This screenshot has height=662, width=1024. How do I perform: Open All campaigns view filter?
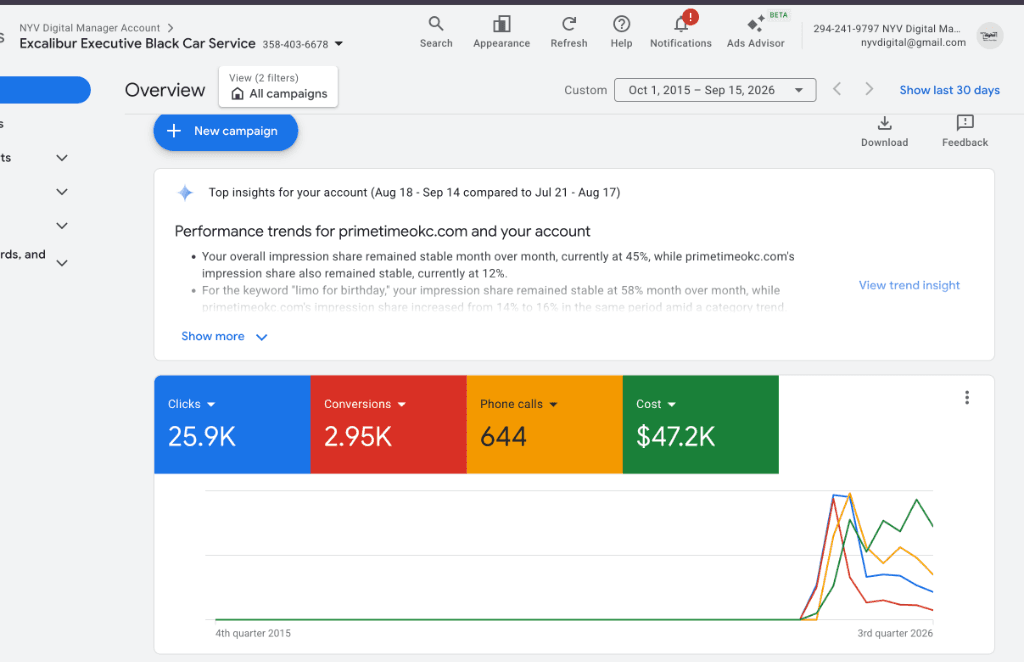click(x=278, y=86)
